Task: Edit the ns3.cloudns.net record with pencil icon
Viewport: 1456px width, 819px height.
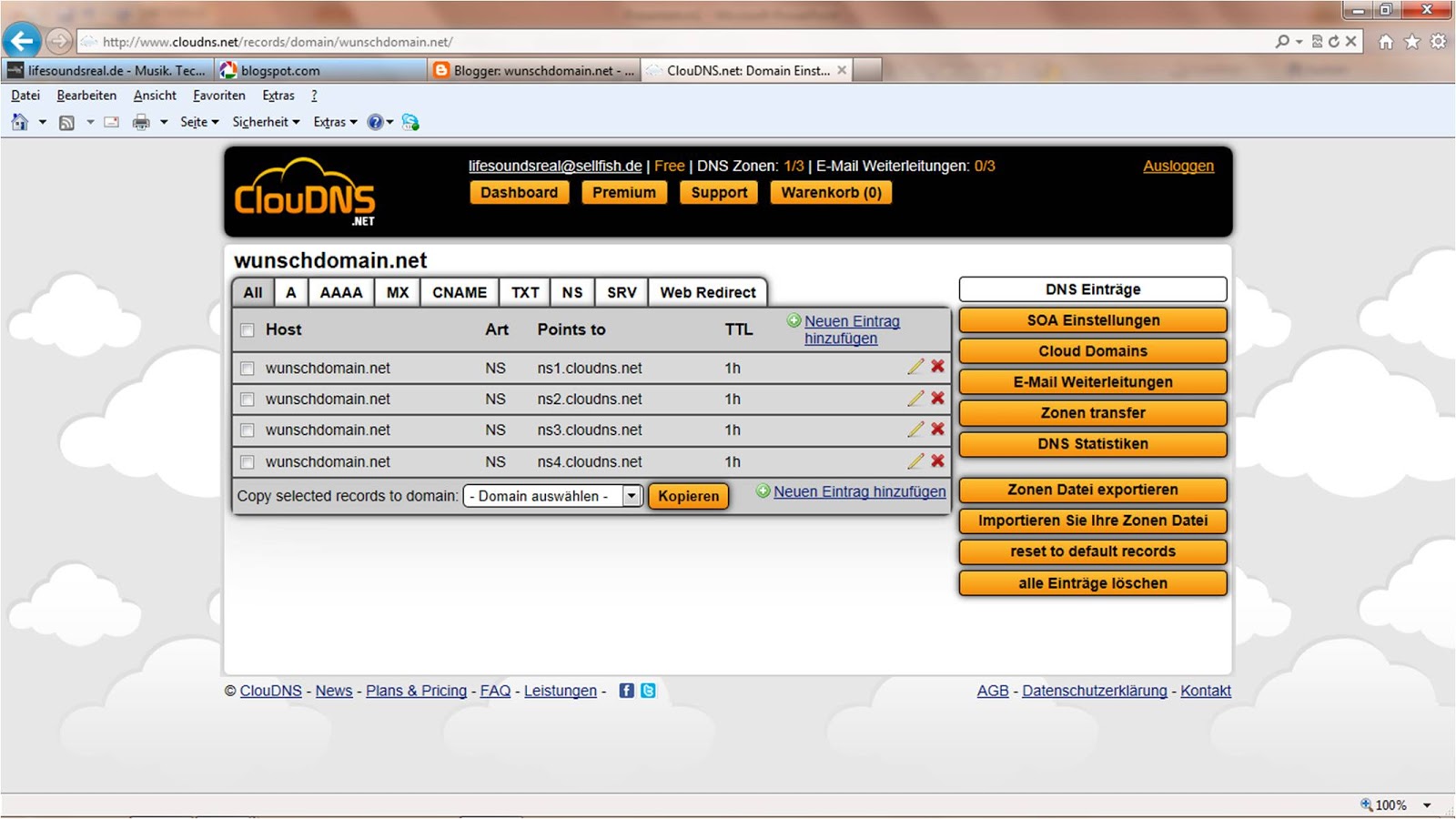Action: pyautogui.click(x=915, y=429)
